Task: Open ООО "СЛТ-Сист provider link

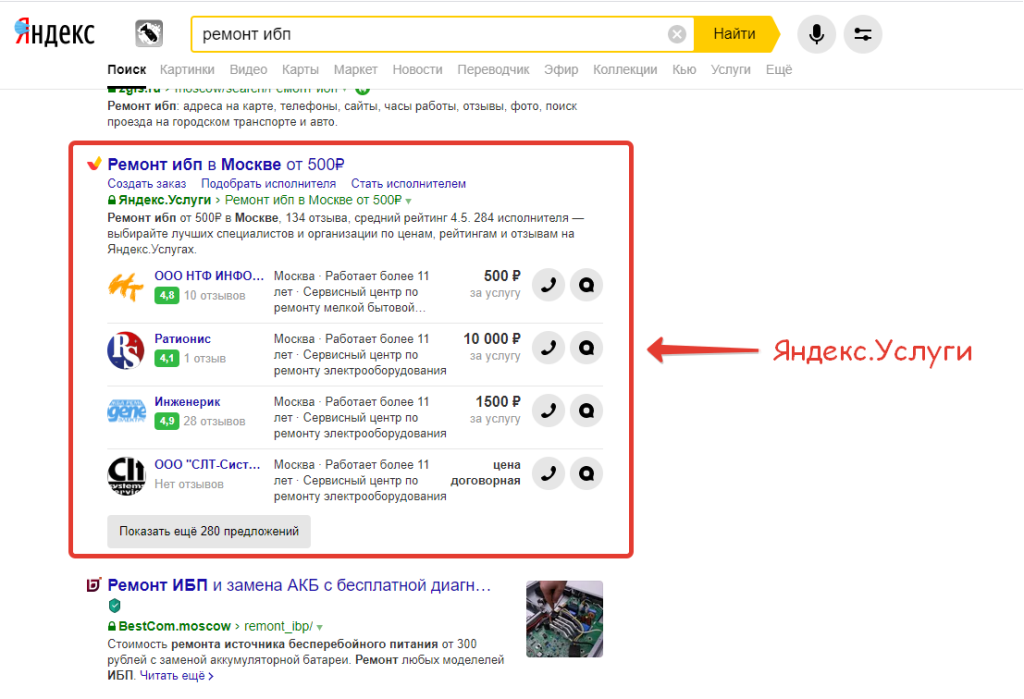Action: point(207,464)
